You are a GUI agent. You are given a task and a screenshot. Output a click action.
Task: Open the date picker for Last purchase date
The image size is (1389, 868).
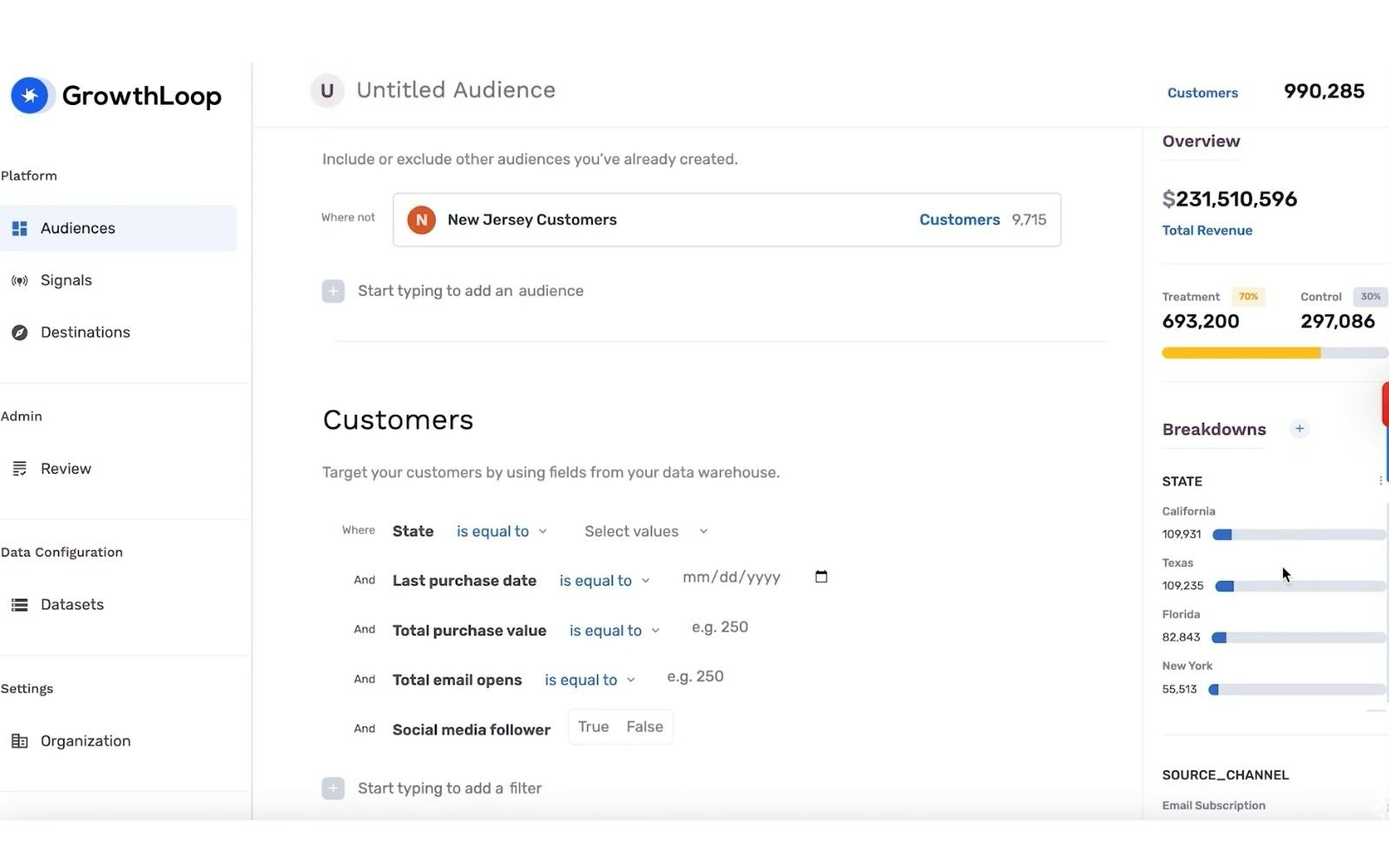point(820,575)
